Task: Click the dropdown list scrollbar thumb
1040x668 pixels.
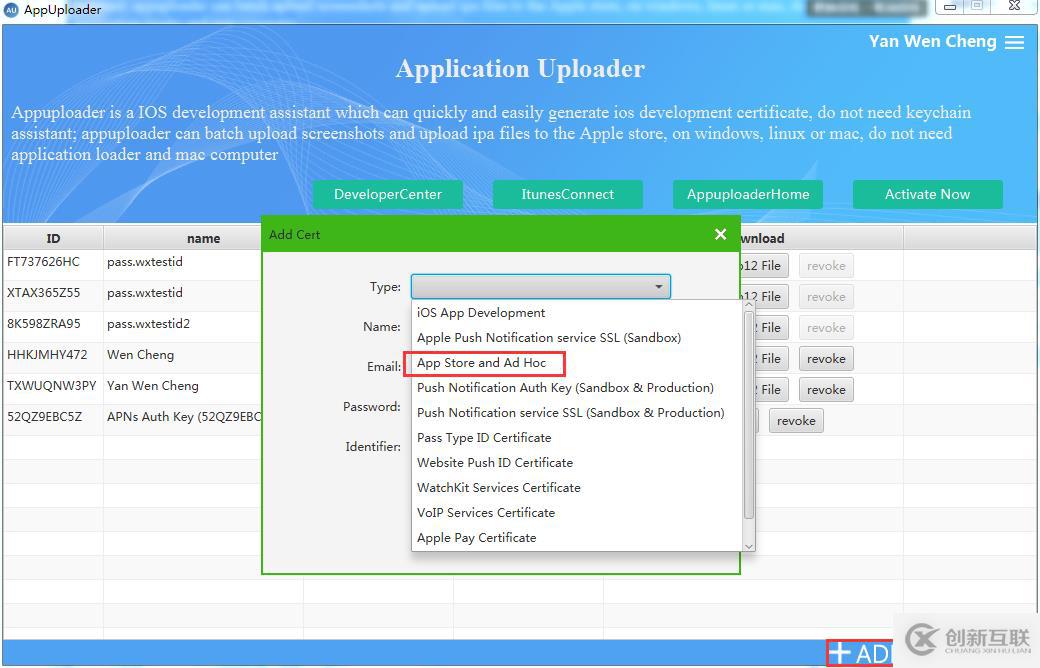Action: [749, 415]
